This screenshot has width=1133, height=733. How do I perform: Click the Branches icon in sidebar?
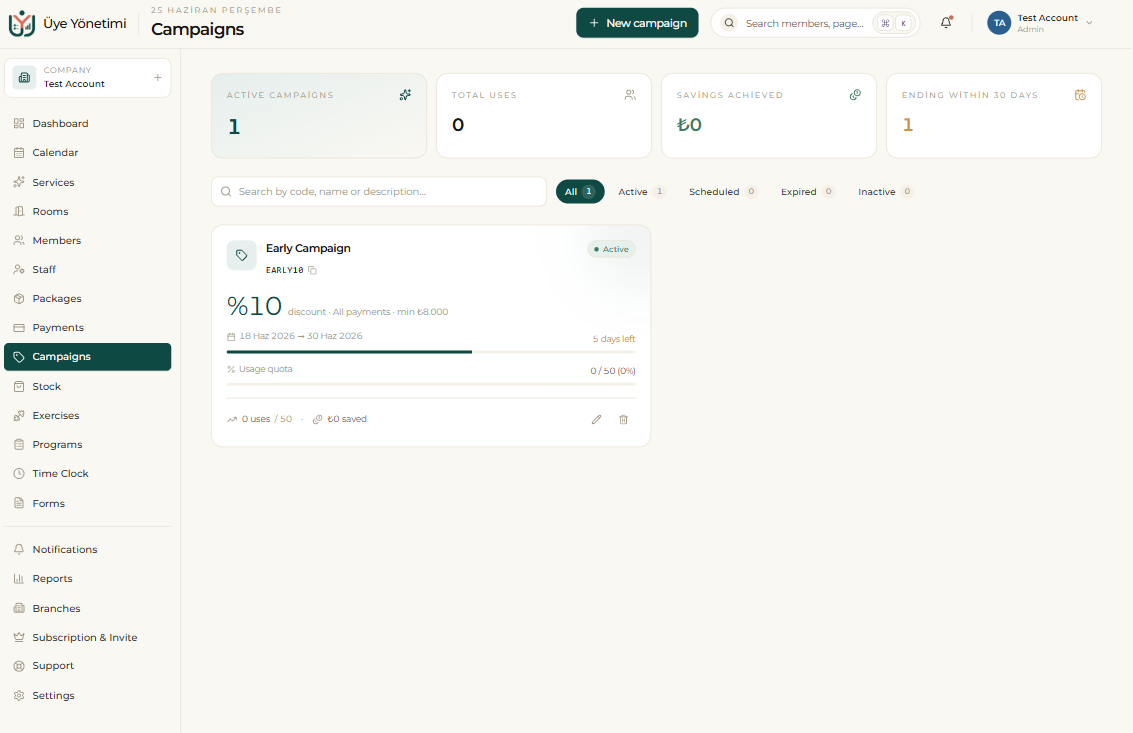[19, 609]
